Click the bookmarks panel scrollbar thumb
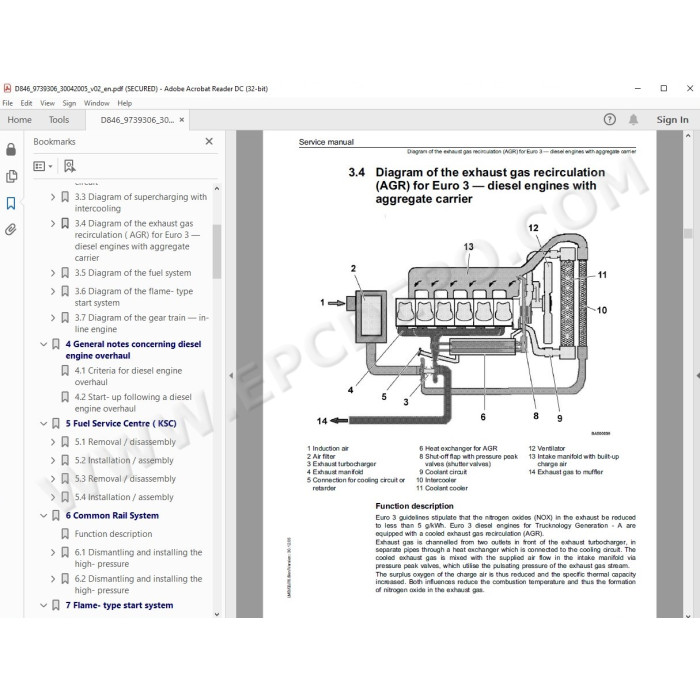700x700 pixels. pyautogui.click(x=217, y=251)
